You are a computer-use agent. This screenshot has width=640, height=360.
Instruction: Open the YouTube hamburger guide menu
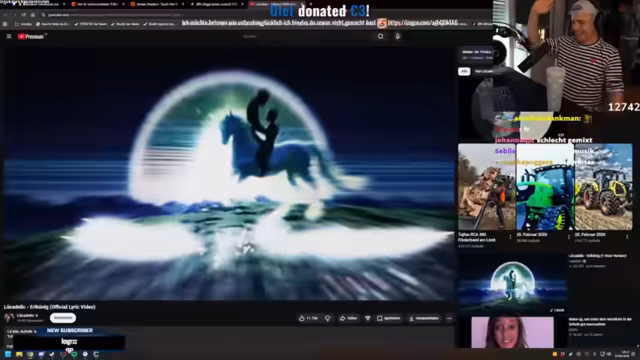click(x=9, y=36)
